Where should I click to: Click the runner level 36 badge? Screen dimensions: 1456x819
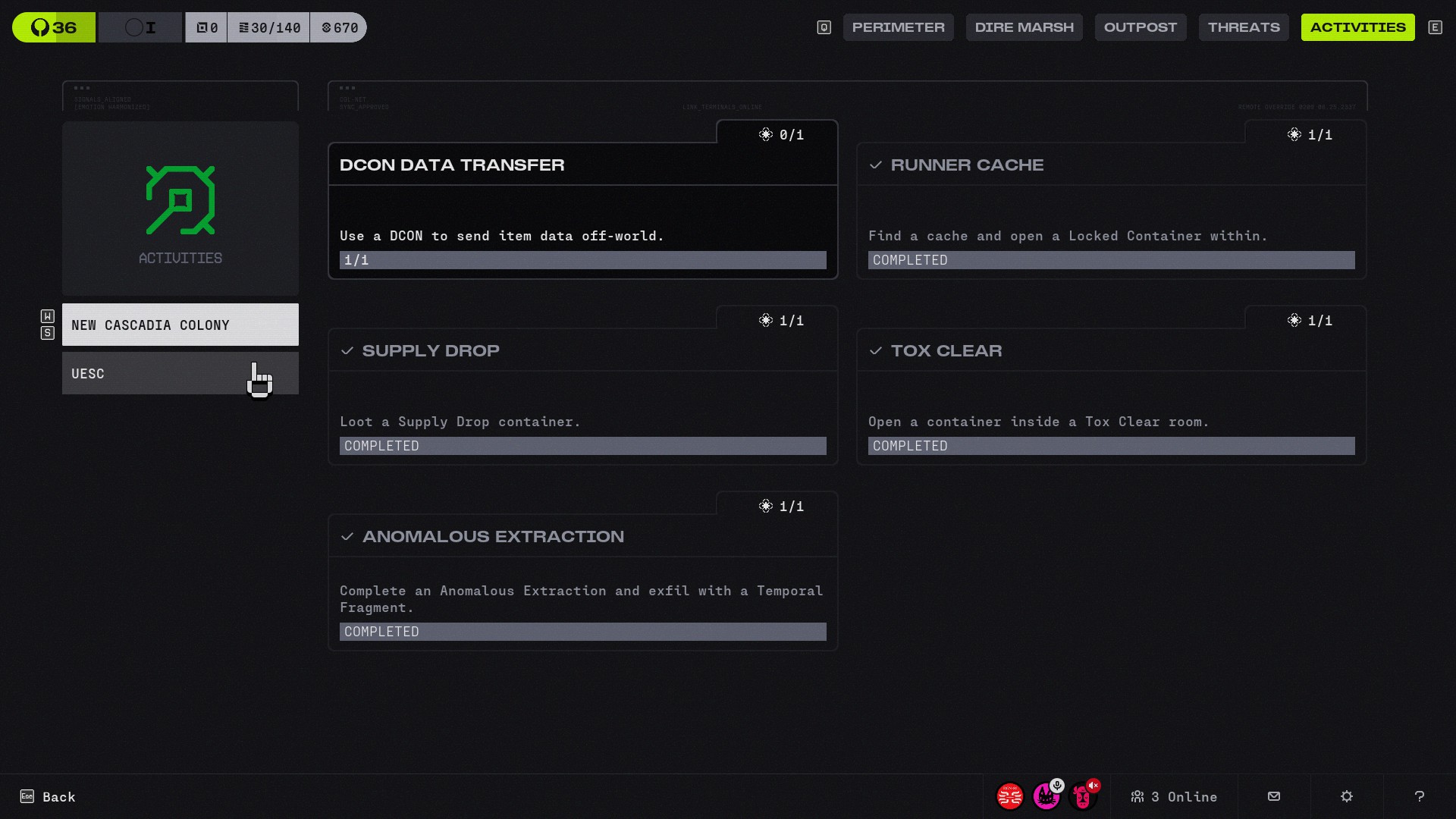click(54, 27)
